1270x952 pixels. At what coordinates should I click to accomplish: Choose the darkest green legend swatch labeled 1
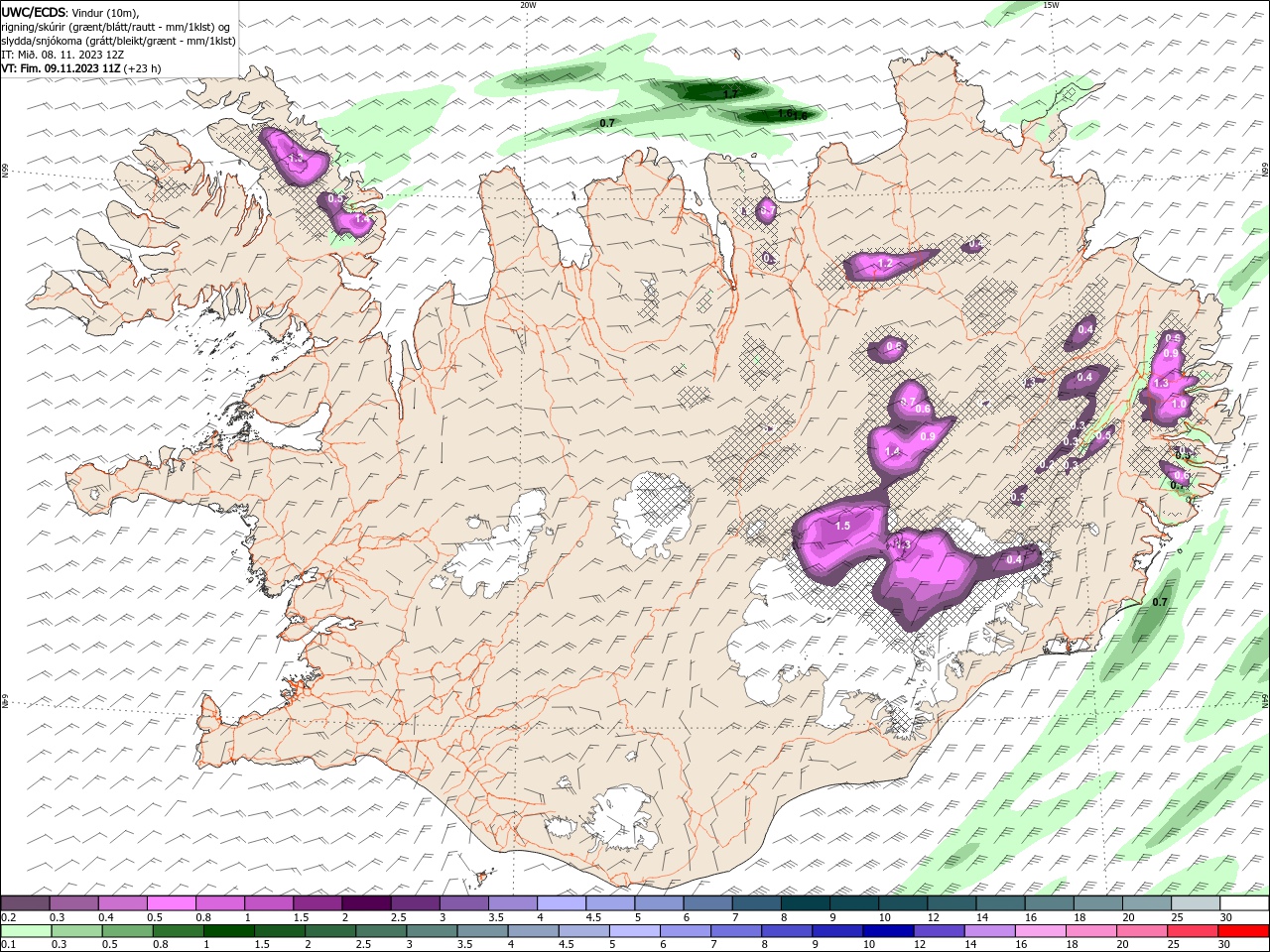(228, 931)
